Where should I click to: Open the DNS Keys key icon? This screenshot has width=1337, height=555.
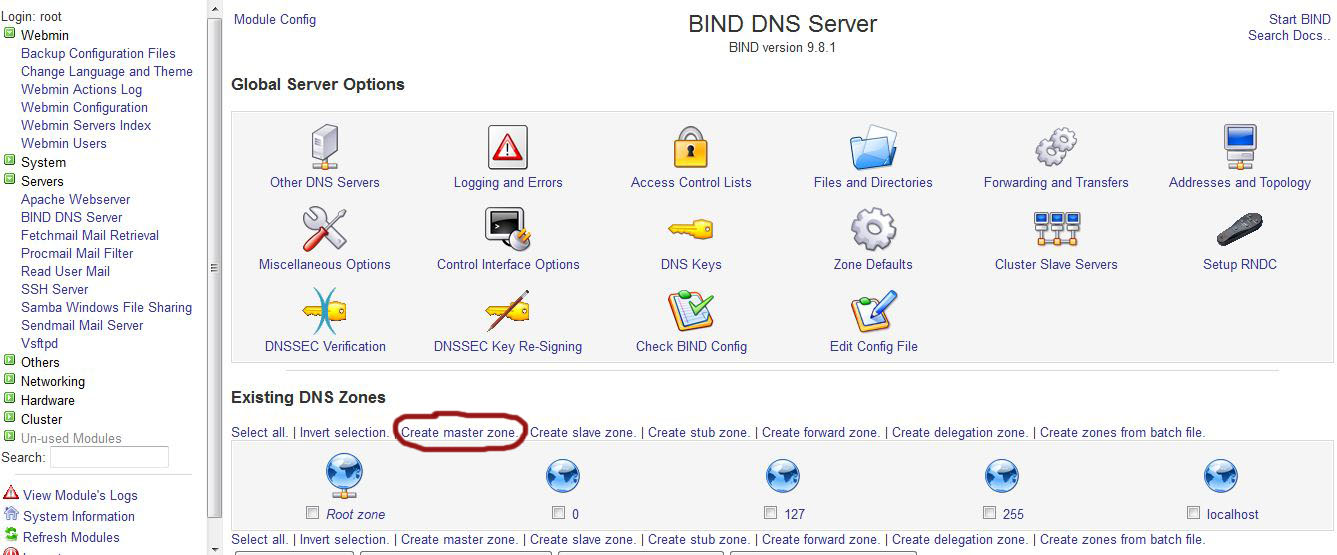point(691,230)
